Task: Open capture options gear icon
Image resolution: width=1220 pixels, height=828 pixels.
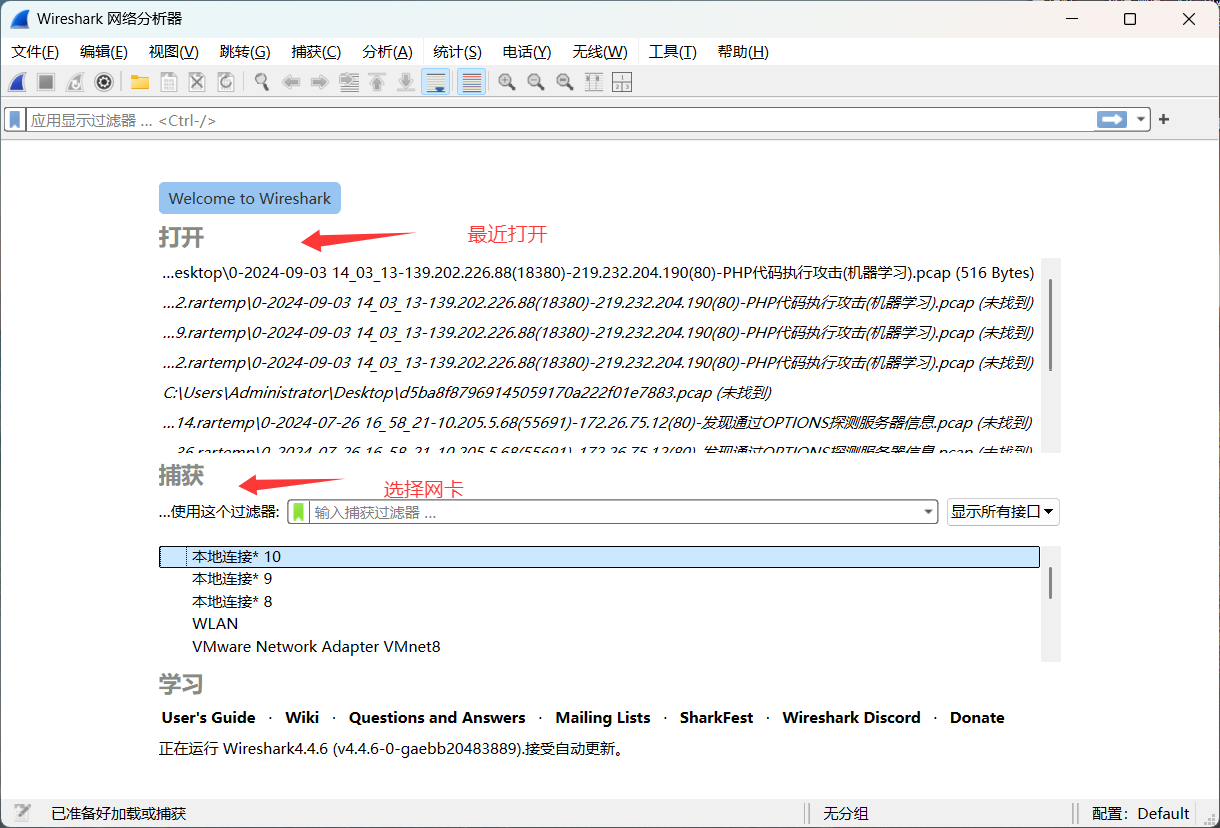Action: (x=103, y=82)
